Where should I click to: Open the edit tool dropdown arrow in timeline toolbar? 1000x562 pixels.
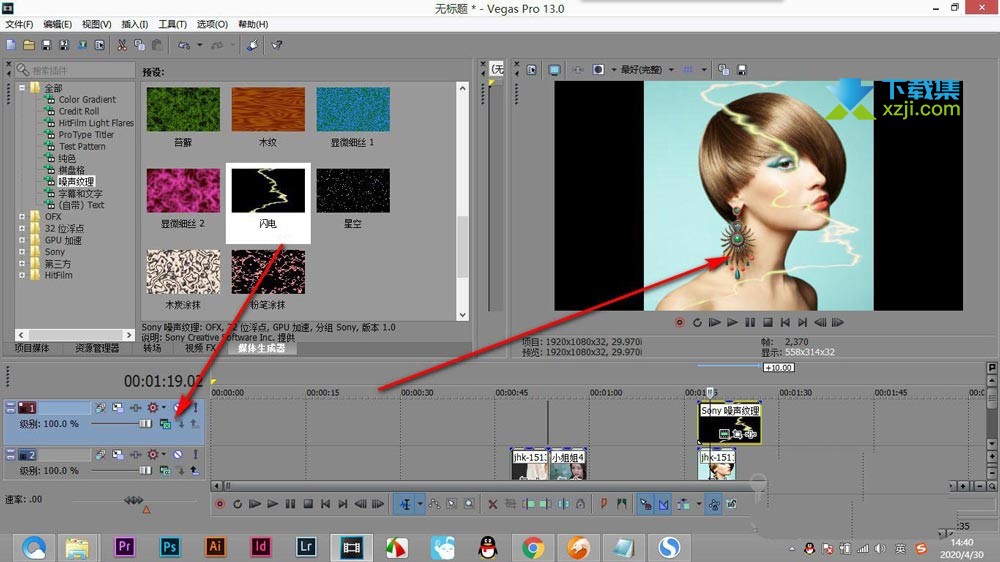click(420, 504)
